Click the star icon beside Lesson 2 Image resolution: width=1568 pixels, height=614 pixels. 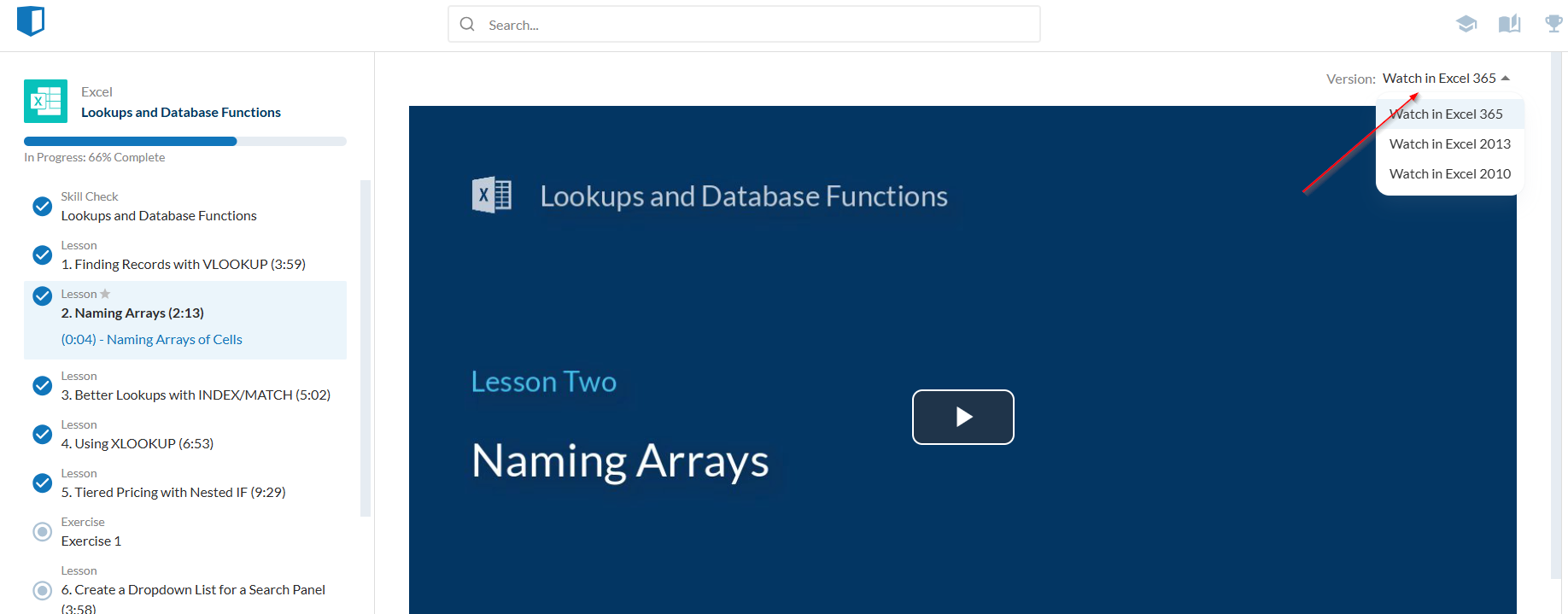coord(106,294)
